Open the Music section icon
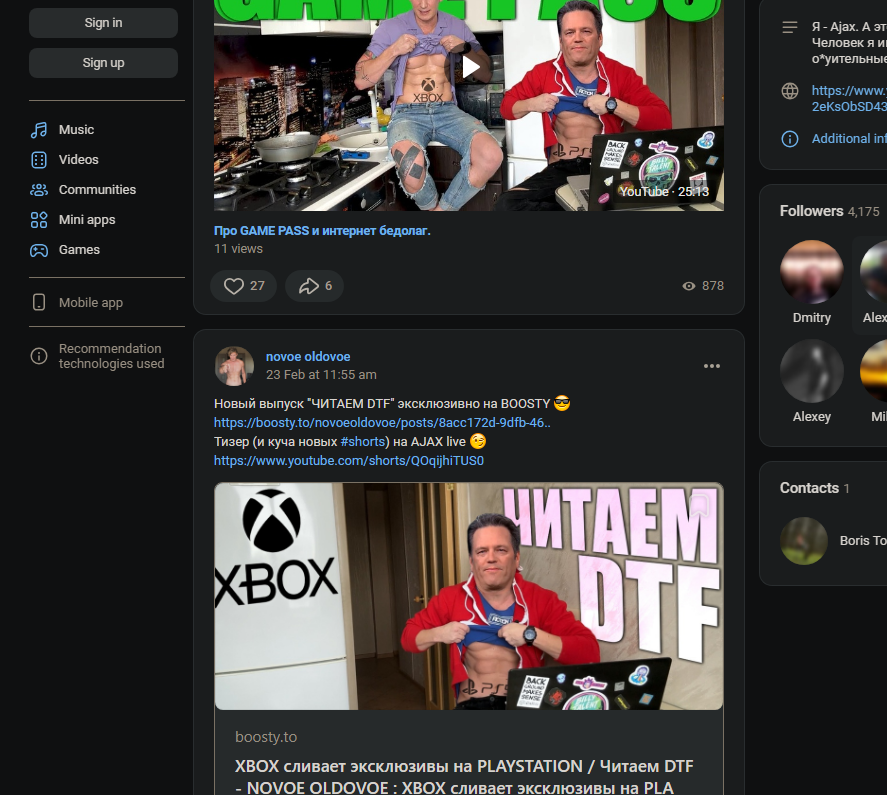The height and width of the screenshot is (795, 887). pyautogui.click(x=39, y=130)
